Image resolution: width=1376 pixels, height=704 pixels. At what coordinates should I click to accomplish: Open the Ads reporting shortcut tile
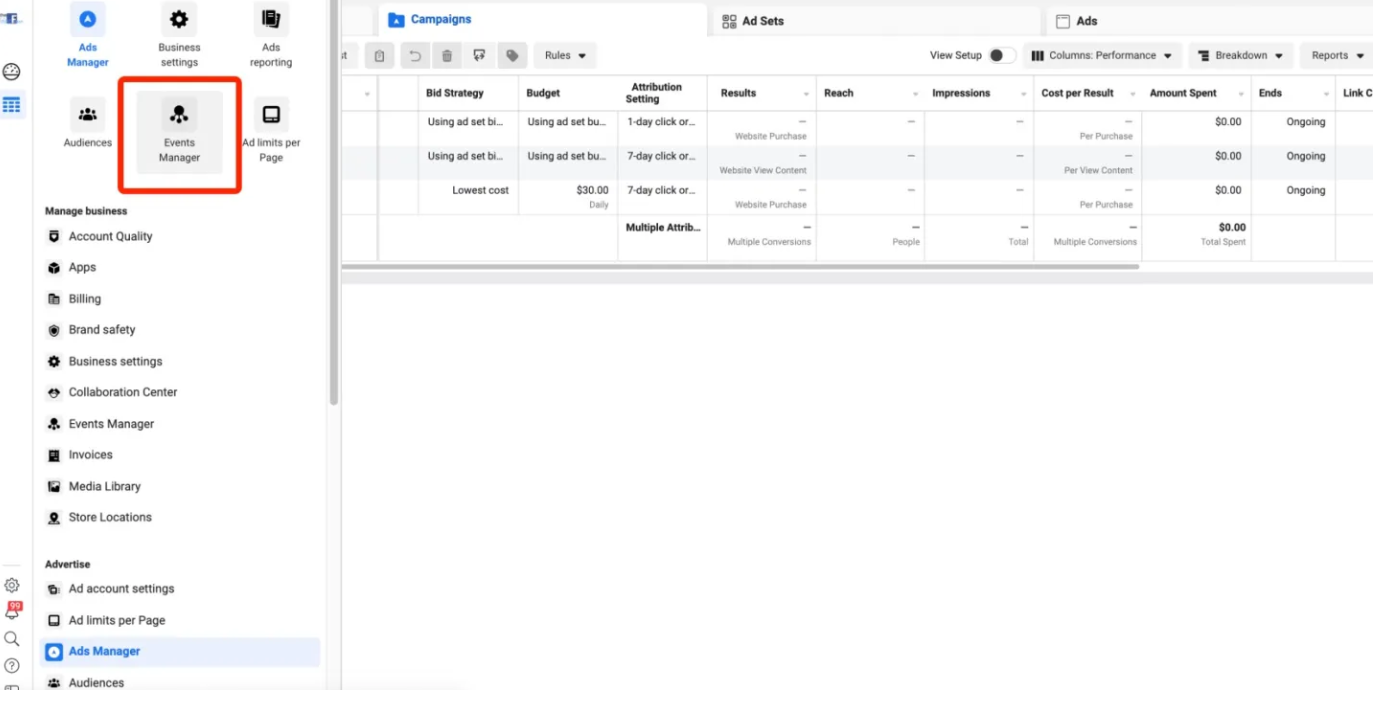(x=271, y=35)
